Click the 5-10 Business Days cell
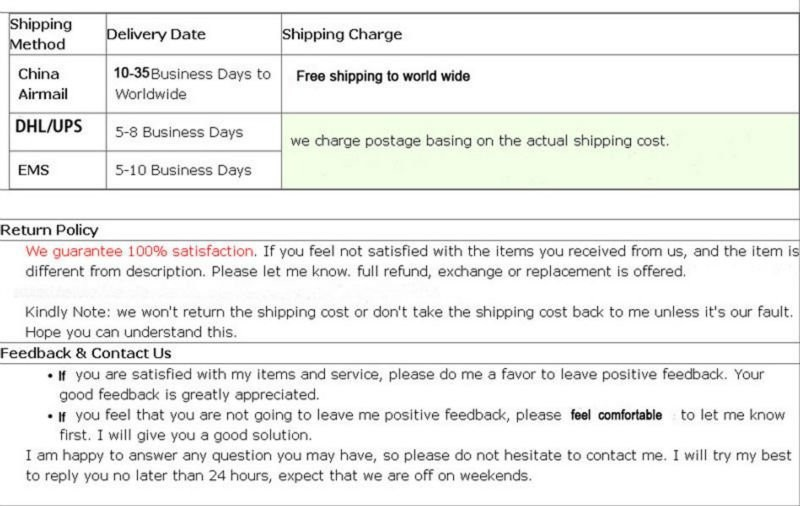The image size is (800, 506). pyautogui.click(x=193, y=170)
